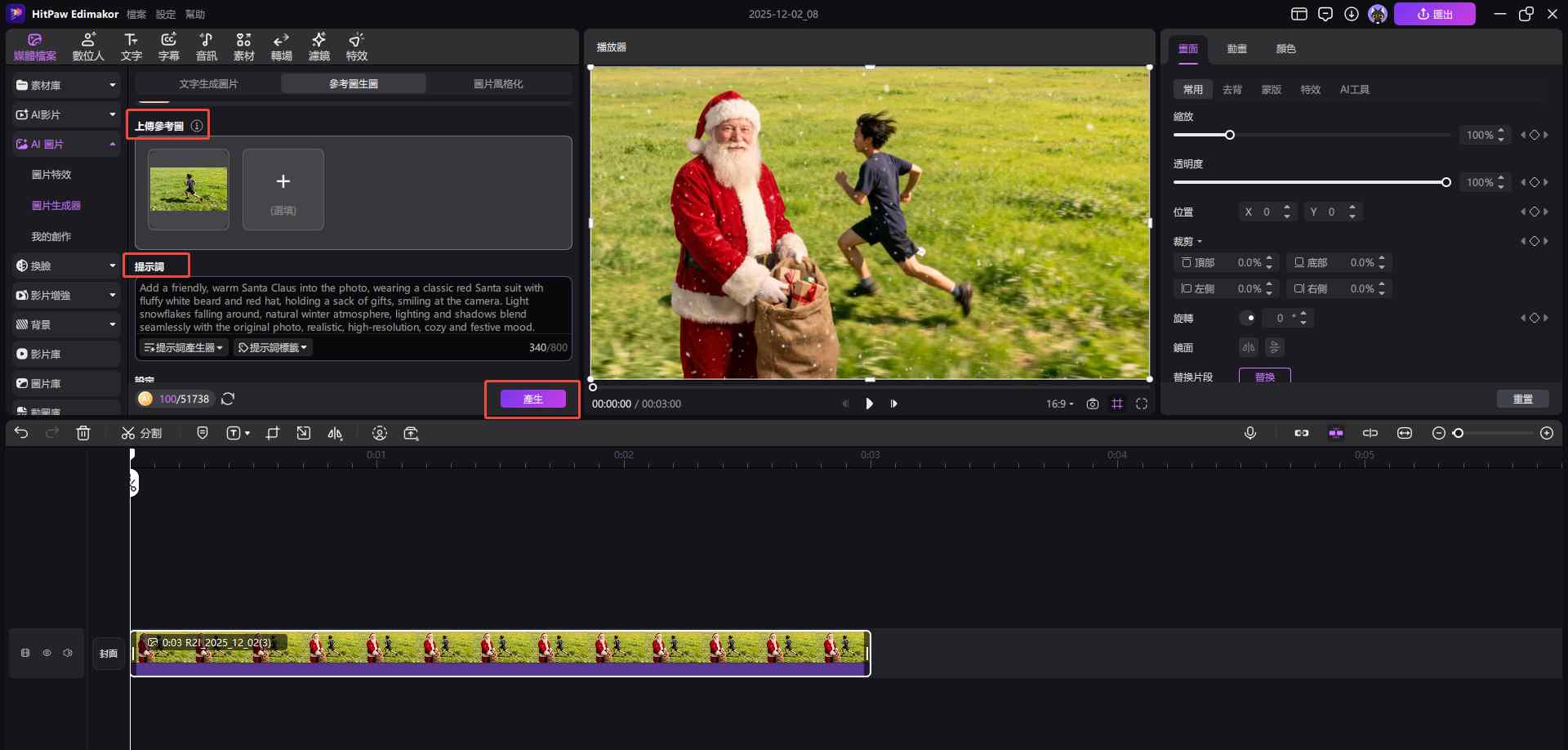The width and height of the screenshot is (1568, 750).
Task: Click the 透明度 opacity slider handle
Action: [1445, 182]
